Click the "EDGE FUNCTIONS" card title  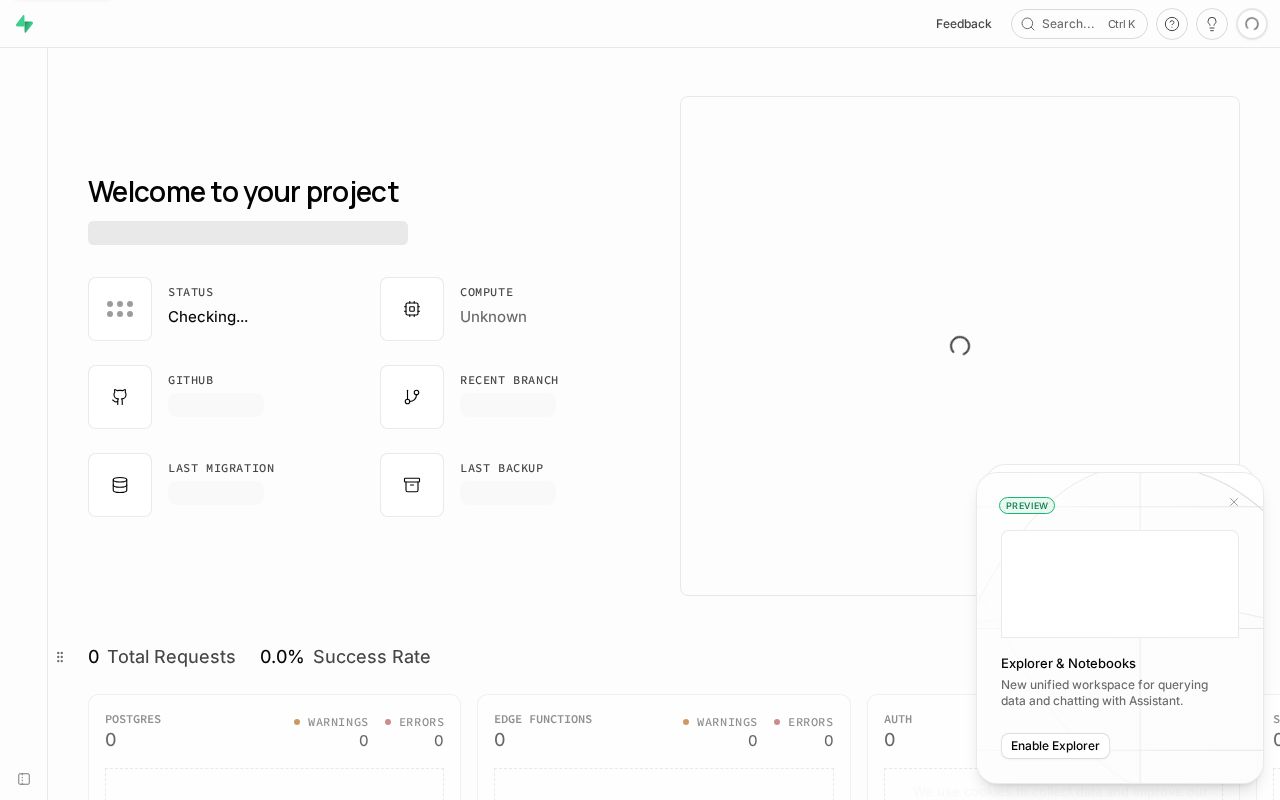(543, 719)
